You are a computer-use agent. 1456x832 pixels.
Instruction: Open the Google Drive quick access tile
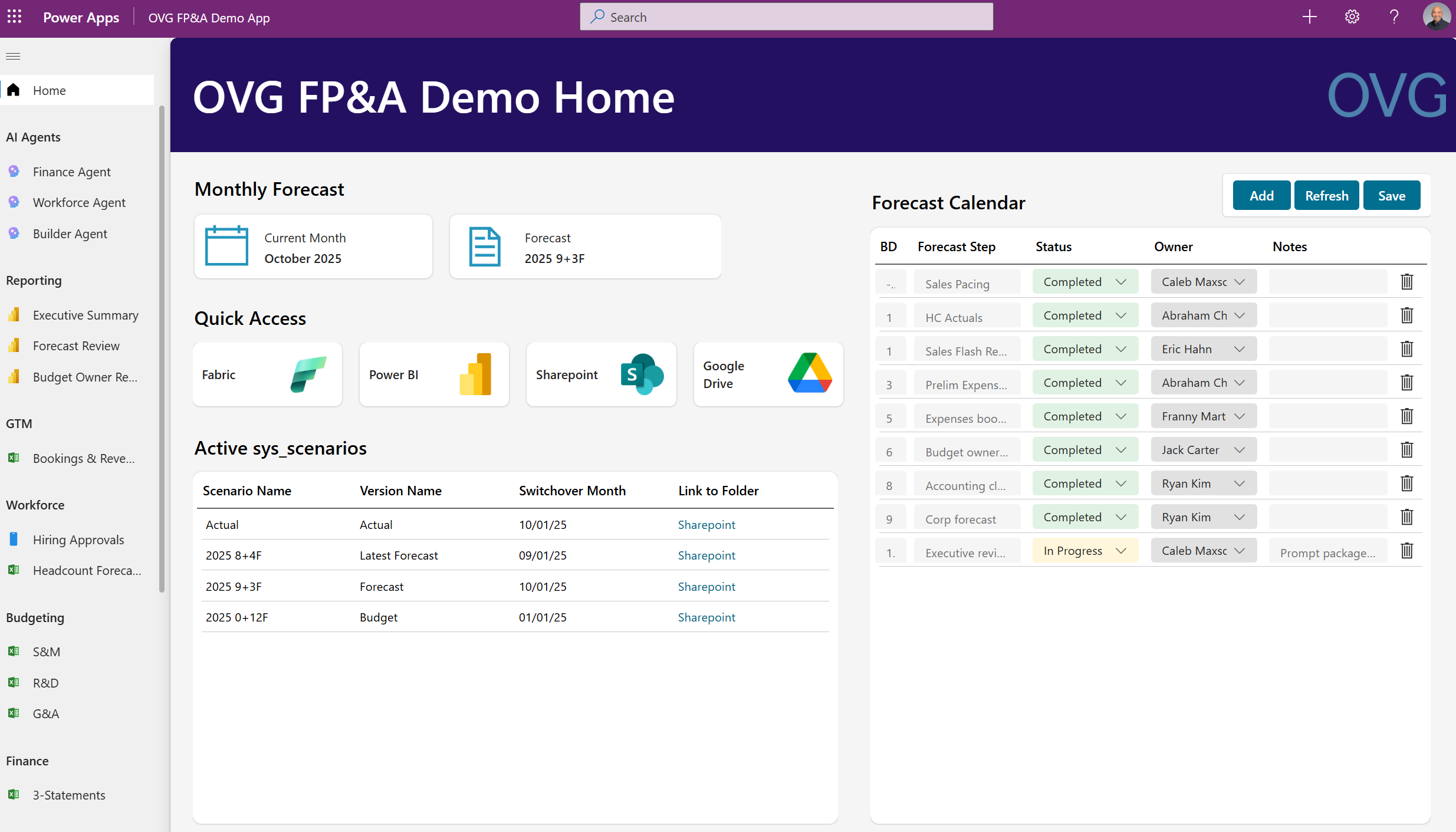pos(768,374)
